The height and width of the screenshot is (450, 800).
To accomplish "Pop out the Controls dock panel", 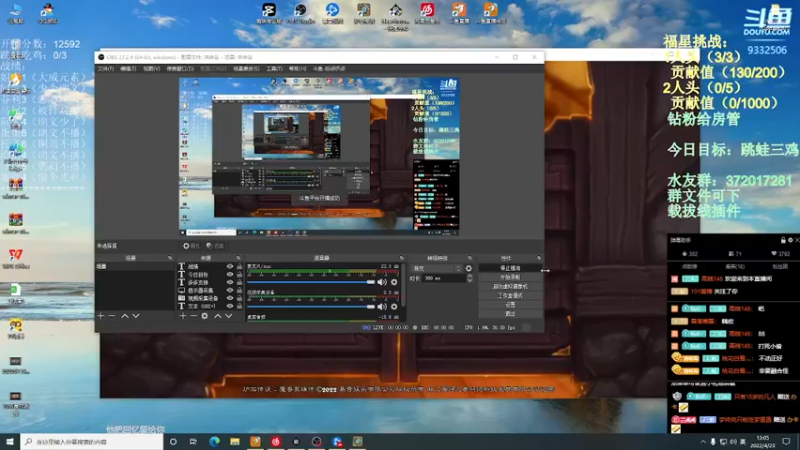I will click(539, 258).
